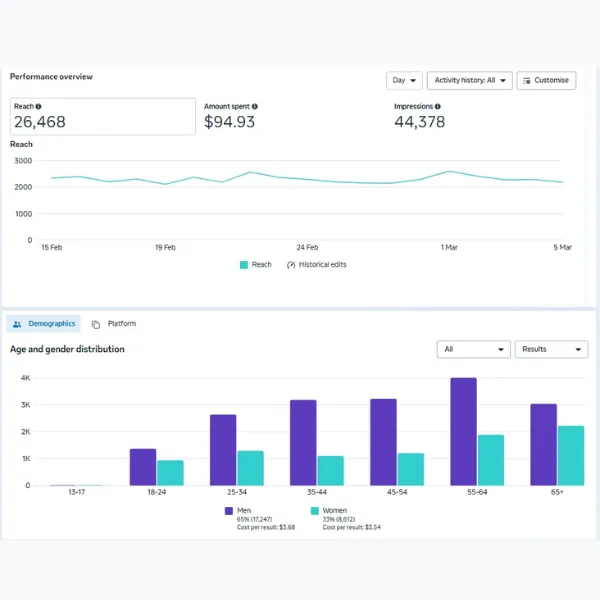Open the Day granularity dropdown
The image size is (600, 600).
coord(404,80)
